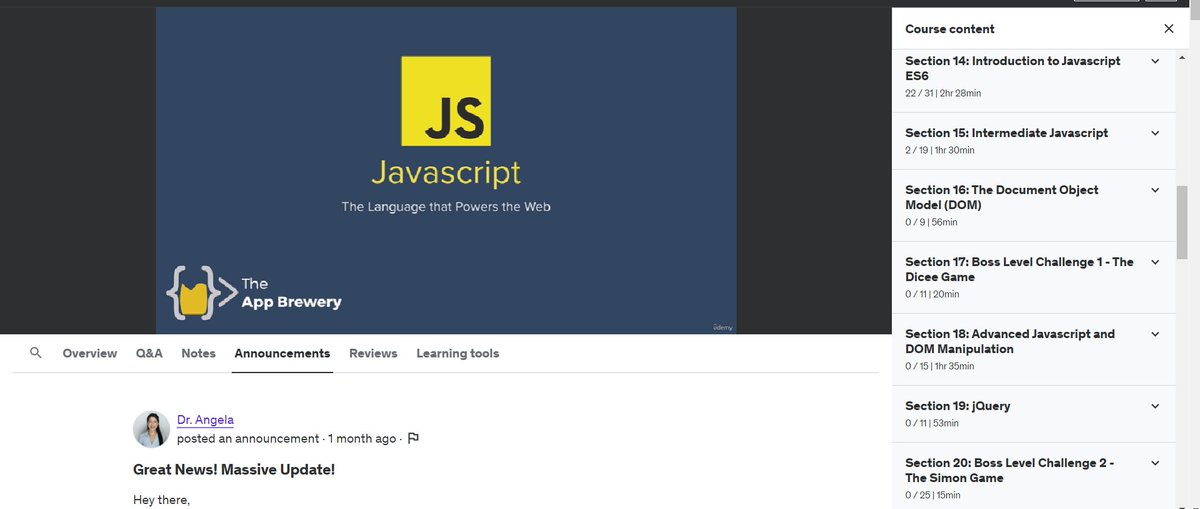Click the 2 / 19 | 1hr 30min progress text
The width and height of the screenshot is (1200, 509).
pyautogui.click(x=940, y=150)
